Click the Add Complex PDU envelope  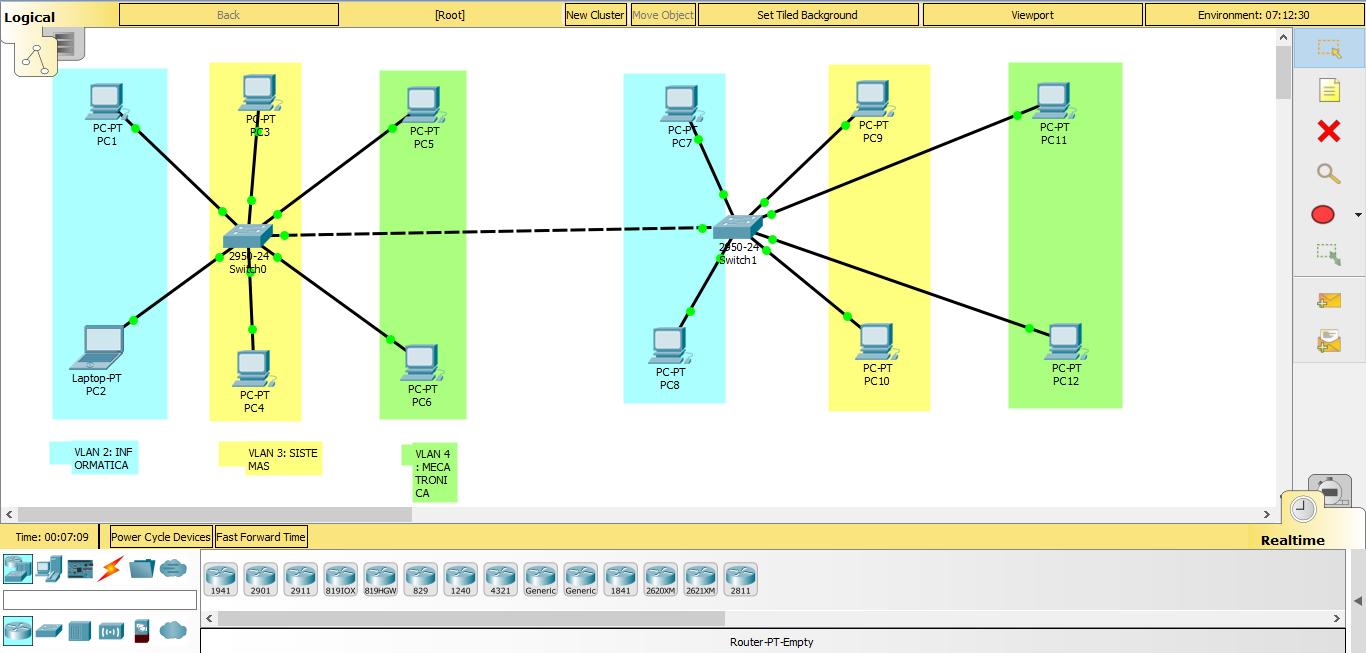(1329, 342)
